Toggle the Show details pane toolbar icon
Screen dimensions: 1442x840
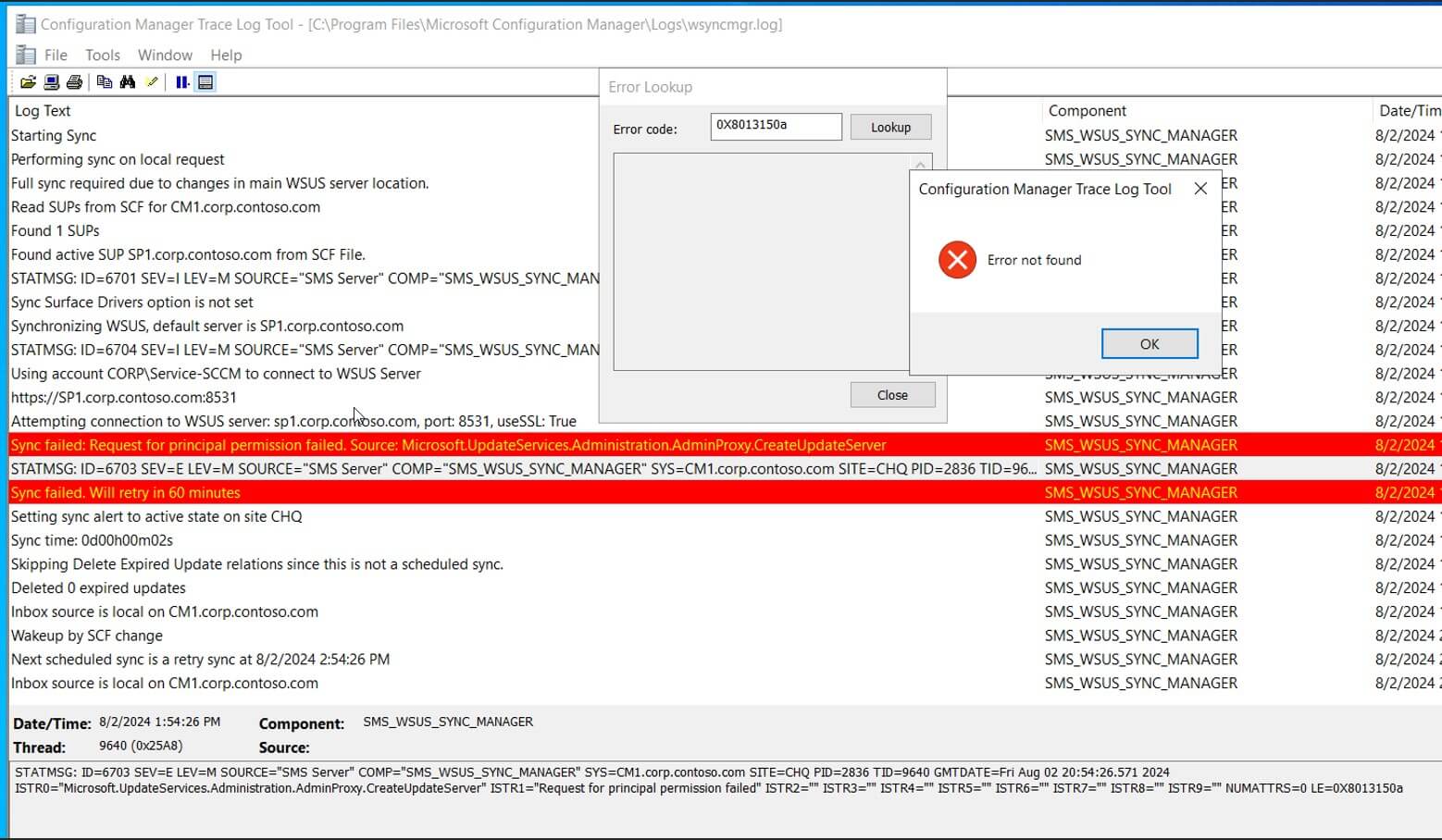[x=205, y=82]
